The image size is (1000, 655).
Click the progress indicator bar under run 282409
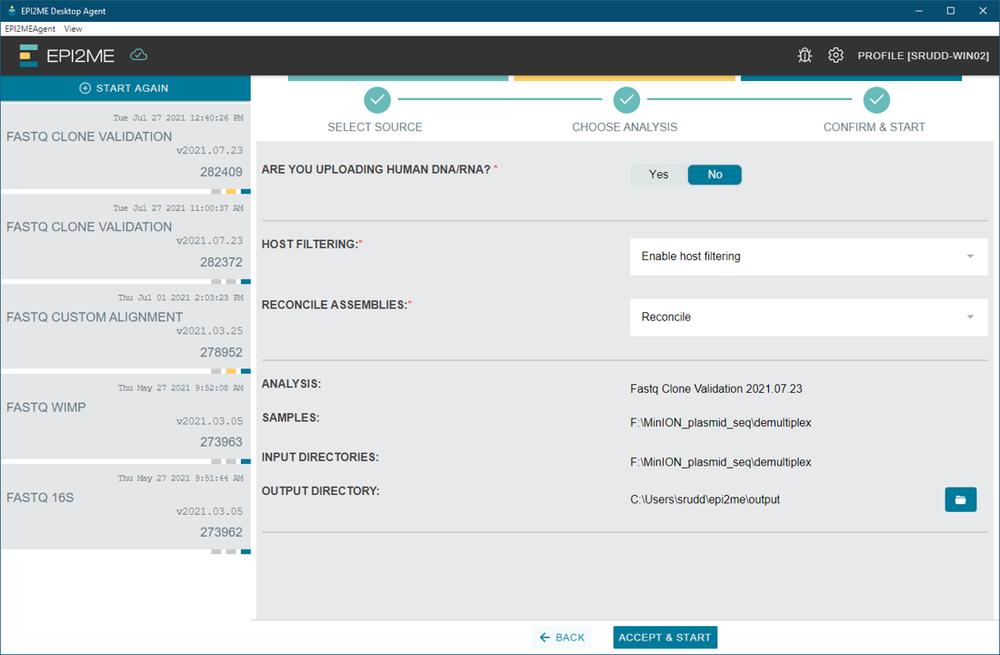[x=230, y=191]
